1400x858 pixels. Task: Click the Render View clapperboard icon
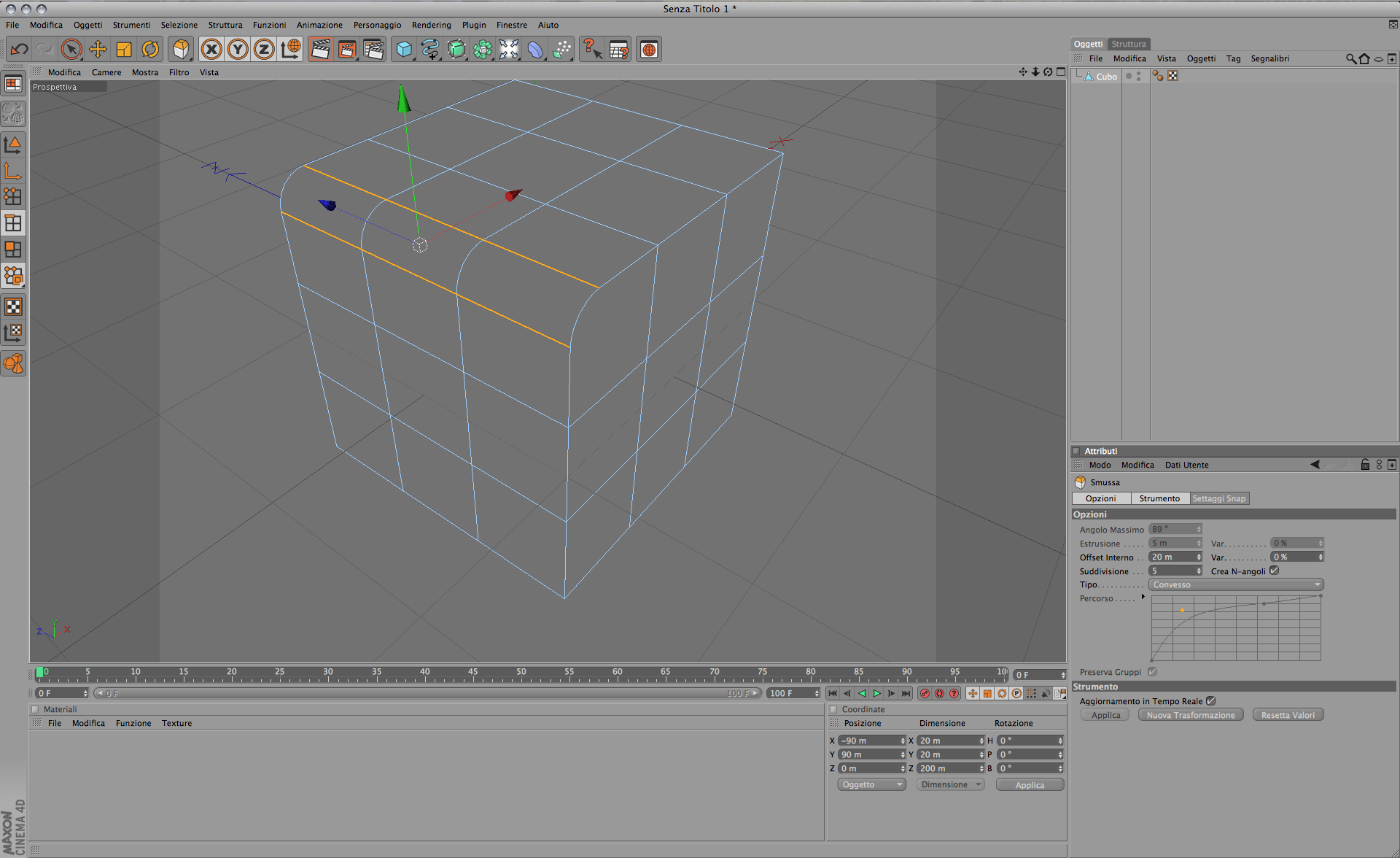(320, 50)
